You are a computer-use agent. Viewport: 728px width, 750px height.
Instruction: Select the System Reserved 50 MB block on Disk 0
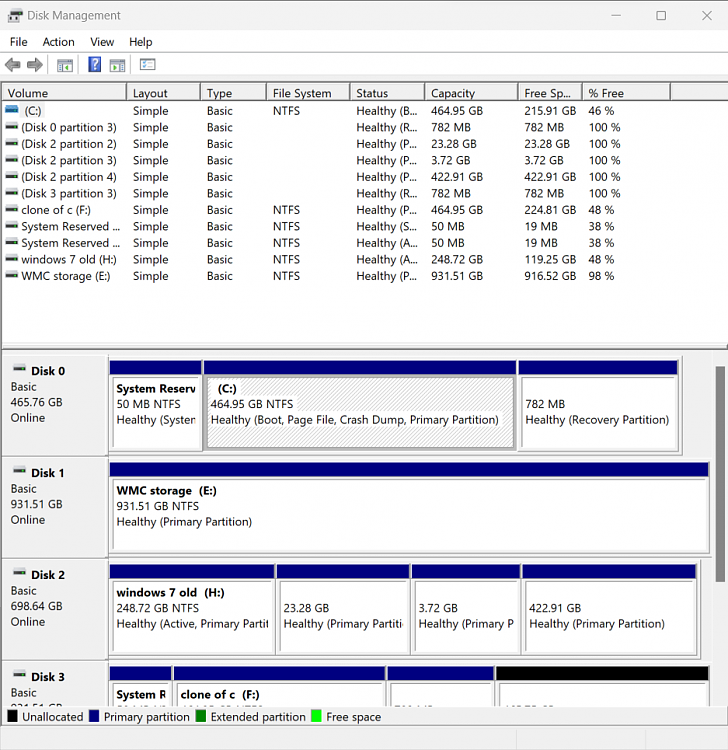click(x=155, y=405)
